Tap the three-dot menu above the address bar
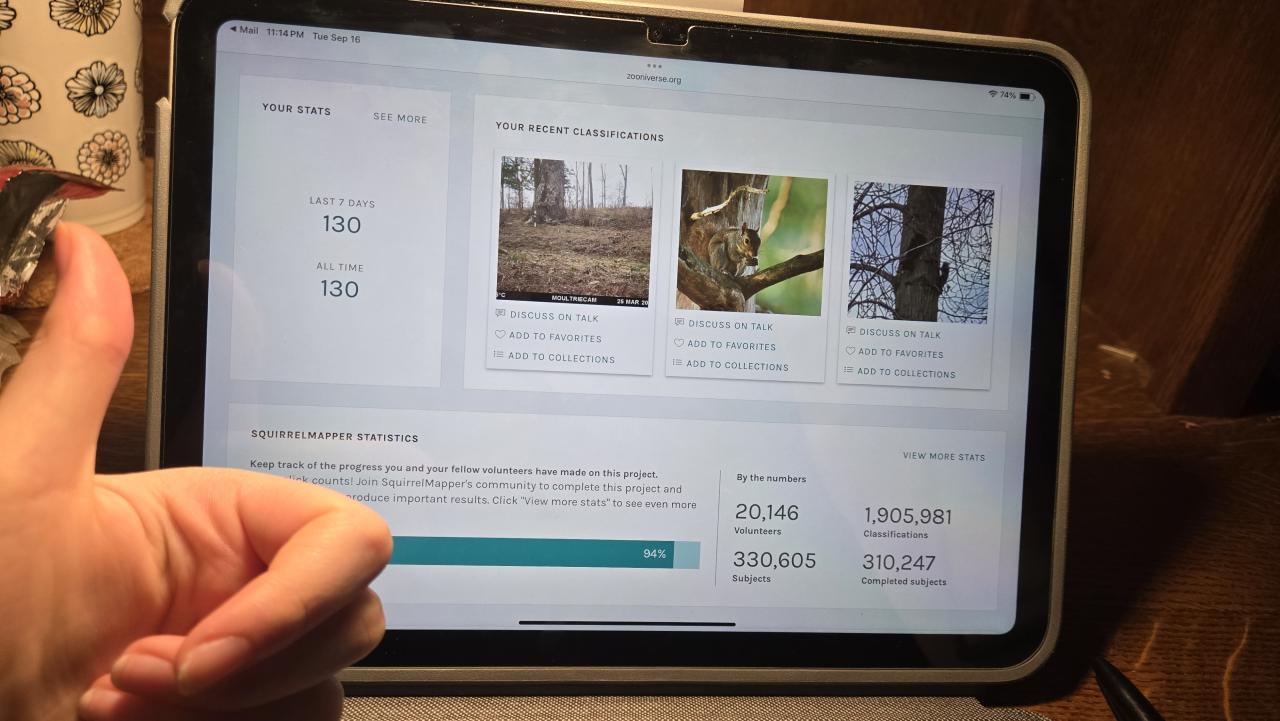The image size is (1280, 721). 655,65
